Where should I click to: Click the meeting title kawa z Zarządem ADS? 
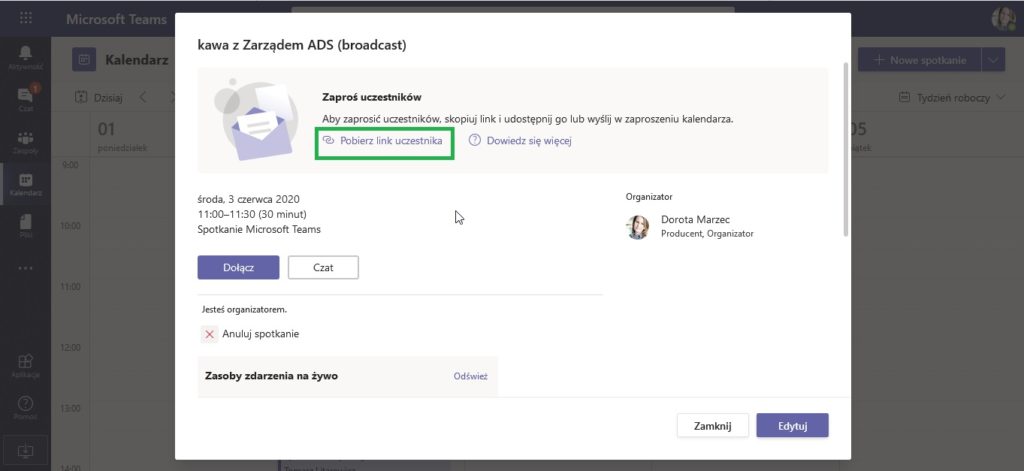pyautogui.click(x=302, y=45)
